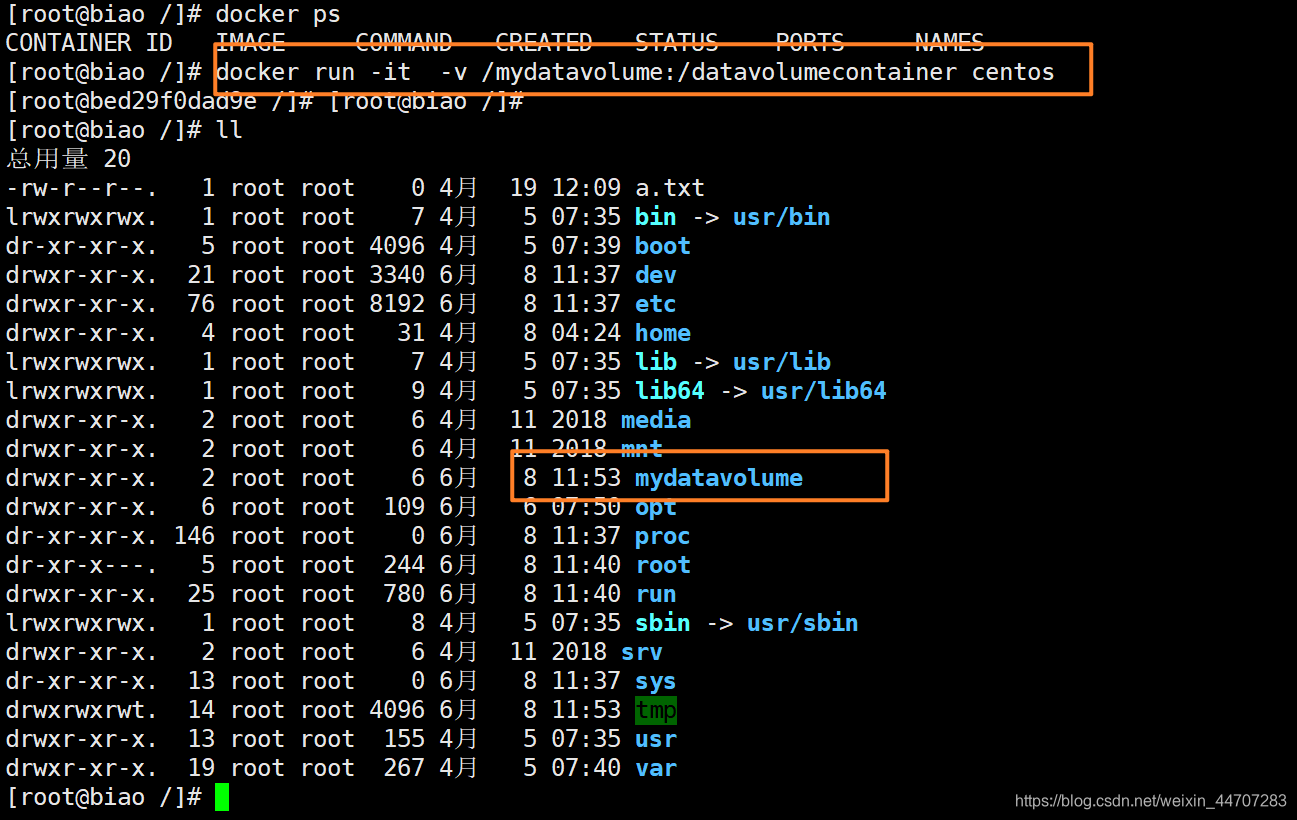This screenshot has height=820, width=1297.
Task: Select the 'sys' directory name
Action: 656,681
